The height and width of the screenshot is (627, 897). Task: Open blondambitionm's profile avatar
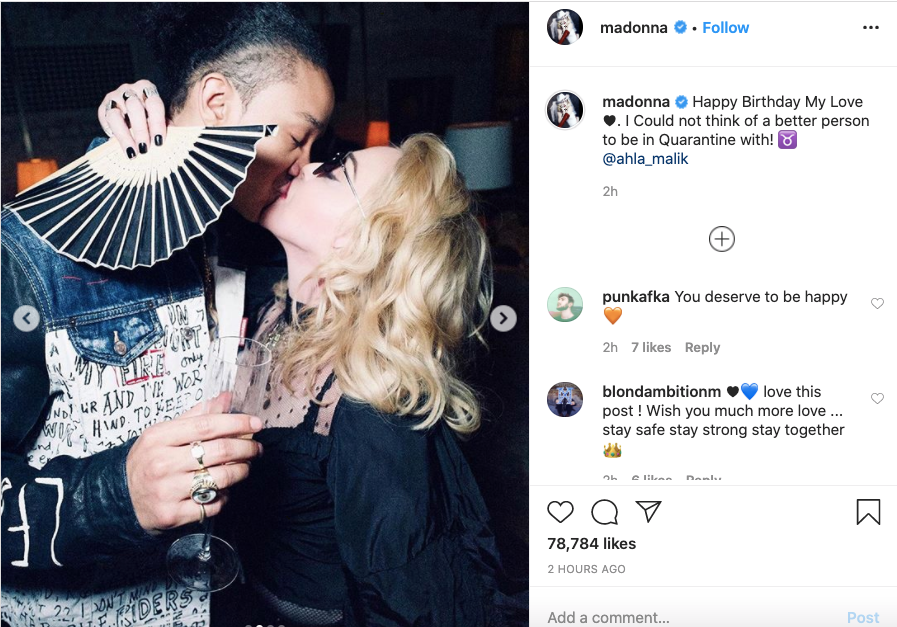(x=565, y=399)
